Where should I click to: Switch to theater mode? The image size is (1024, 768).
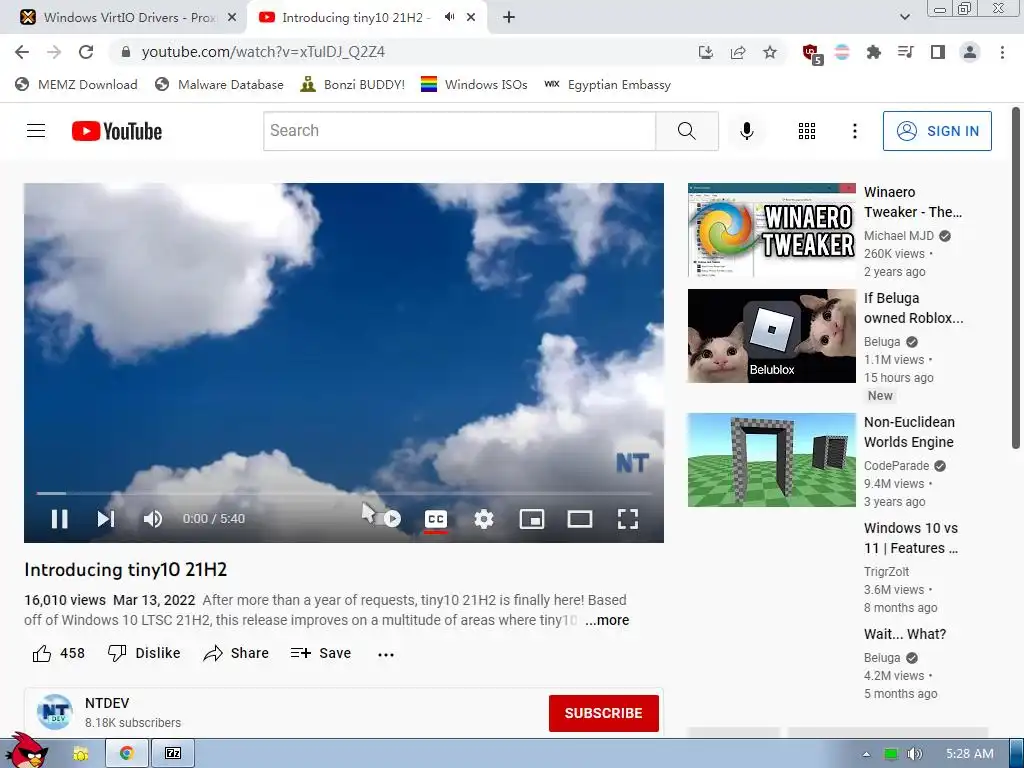click(579, 519)
